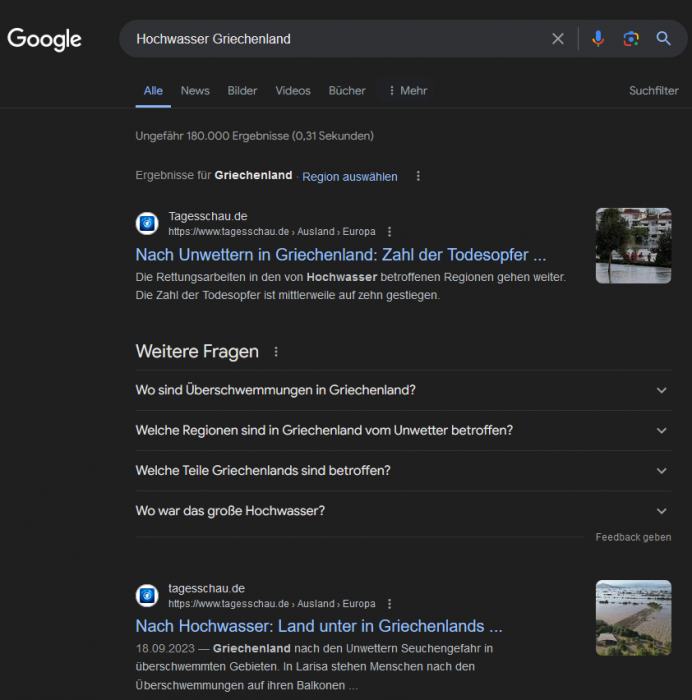Switch to the Videos tab
692x700 pixels.
(293, 90)
